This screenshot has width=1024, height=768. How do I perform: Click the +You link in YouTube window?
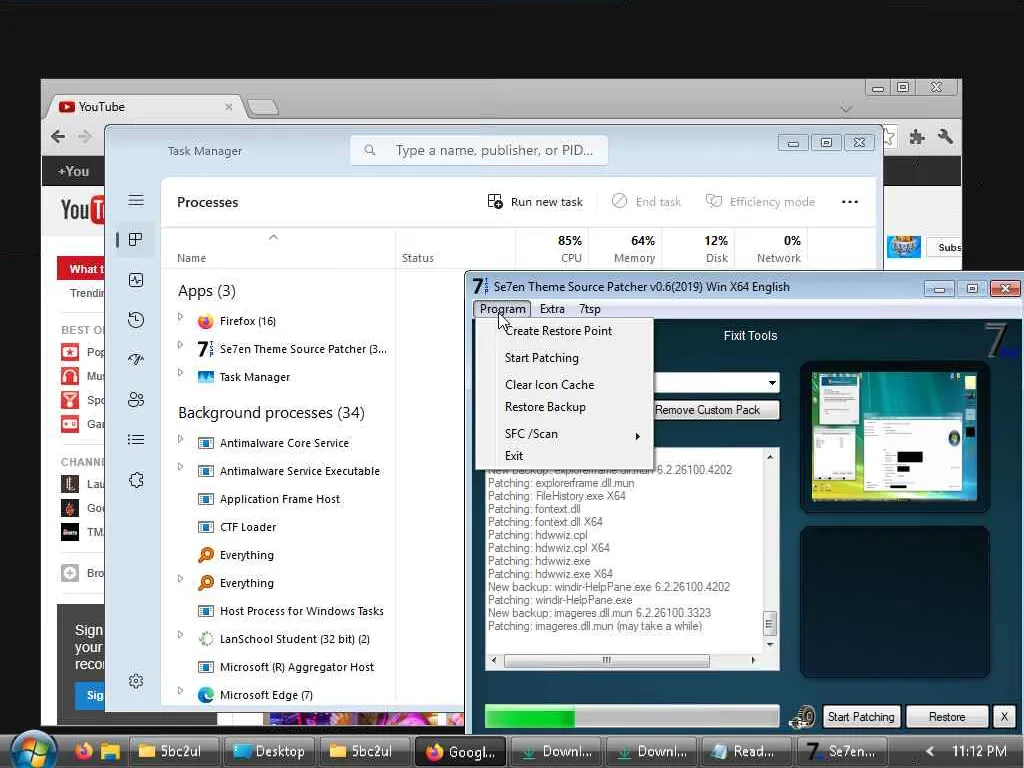coord(73,171)
